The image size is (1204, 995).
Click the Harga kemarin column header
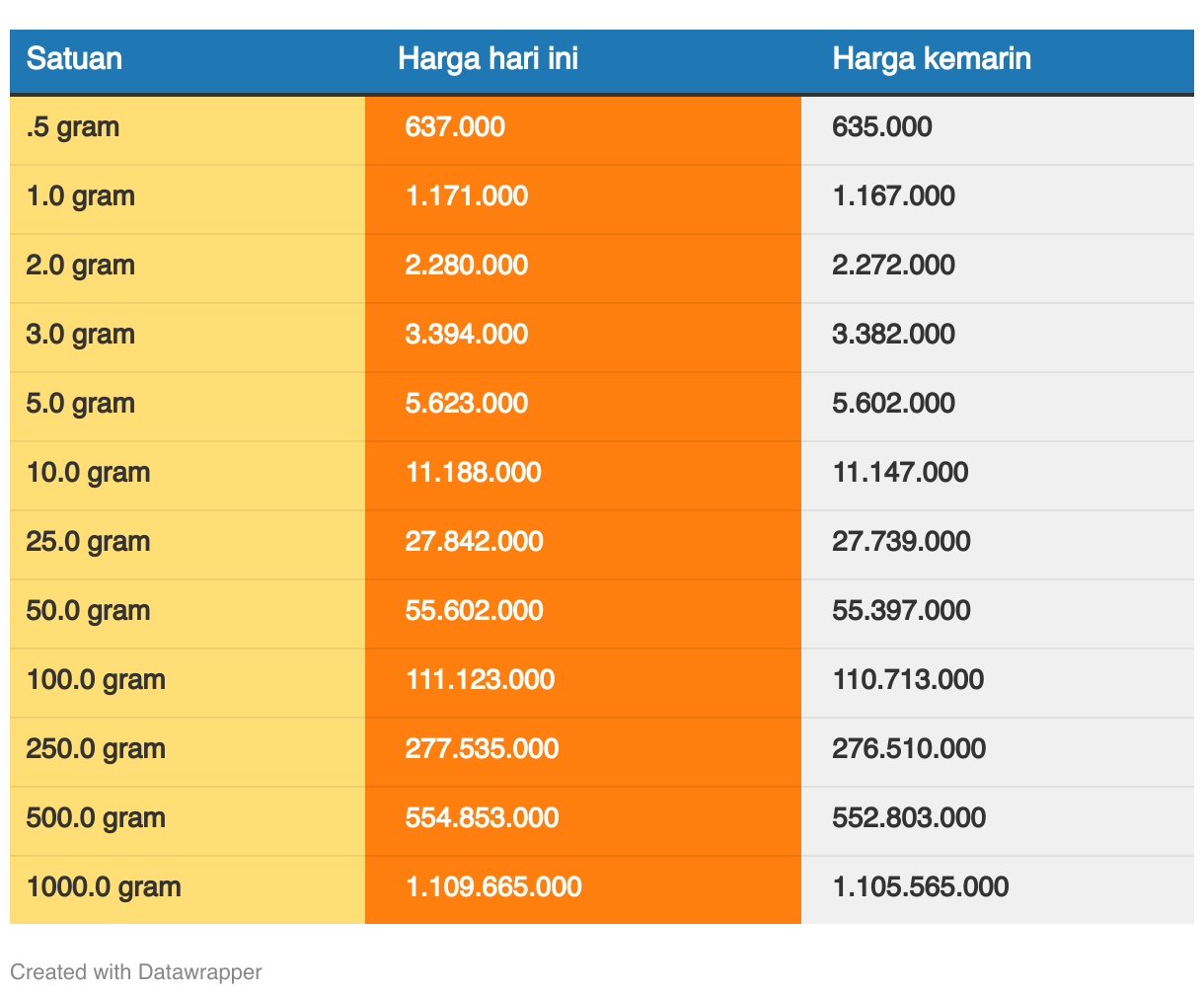tap(931, 59)
